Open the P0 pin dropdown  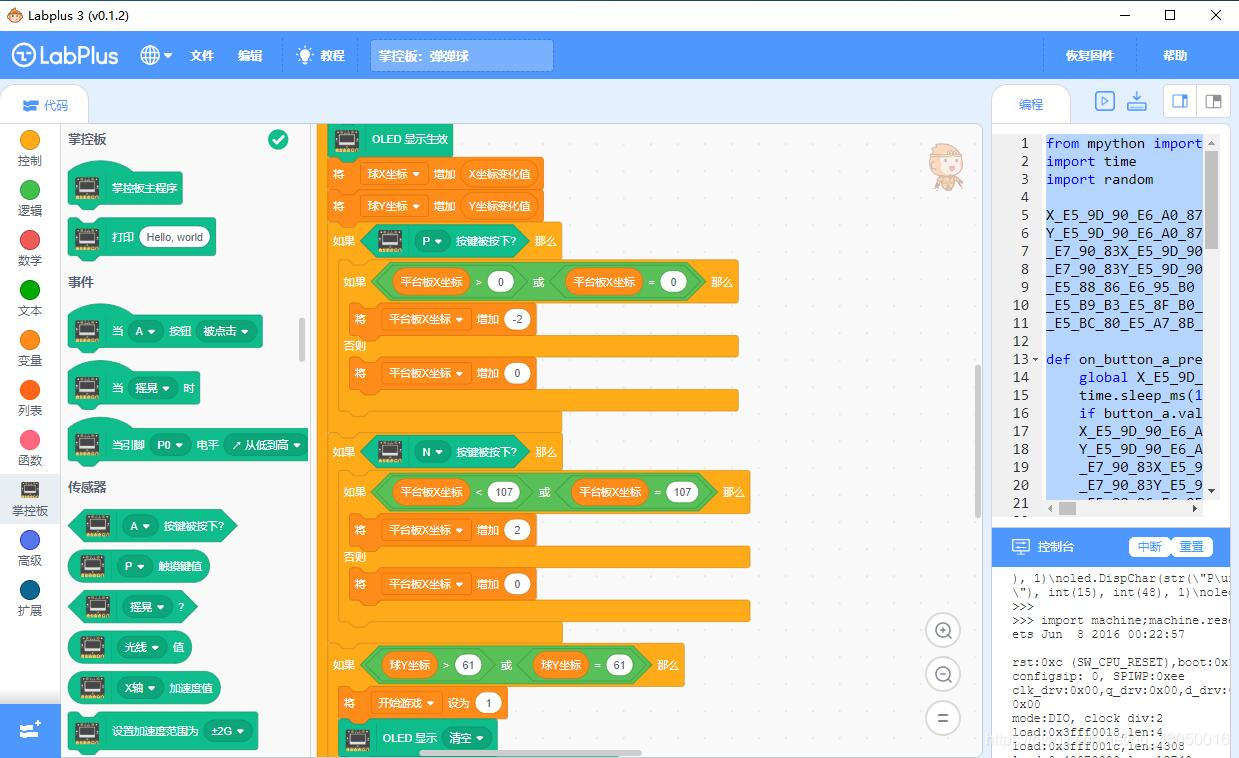(171, 445)
